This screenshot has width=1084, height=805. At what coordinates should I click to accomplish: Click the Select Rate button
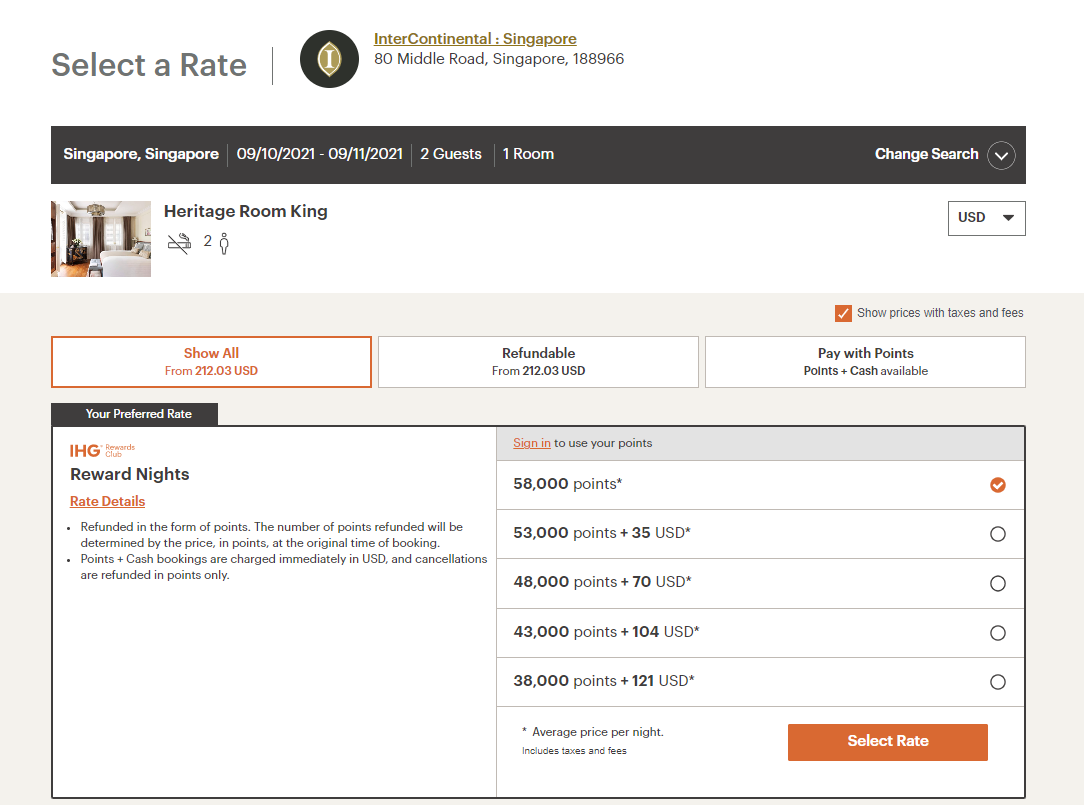point(887,742)
